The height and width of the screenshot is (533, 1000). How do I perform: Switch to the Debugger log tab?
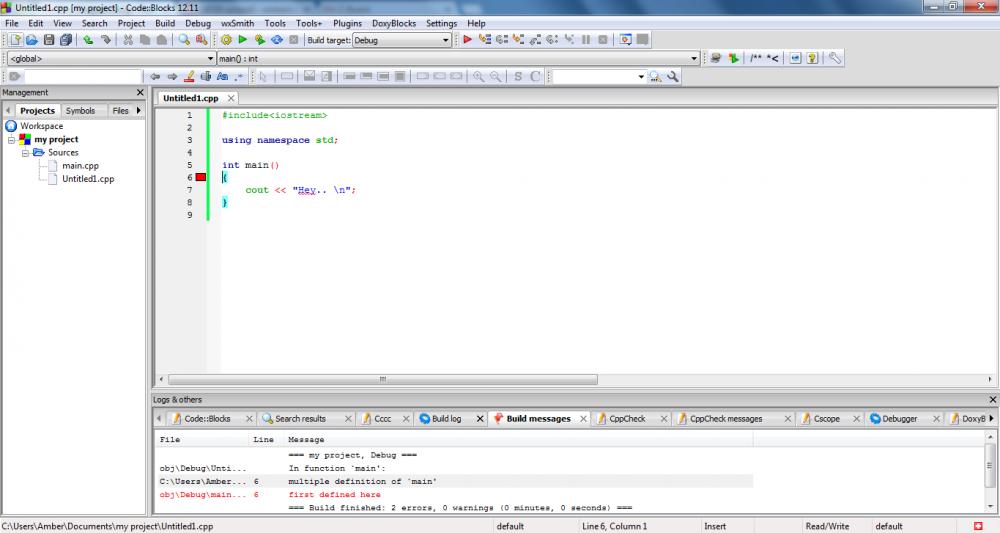(900, 419)
